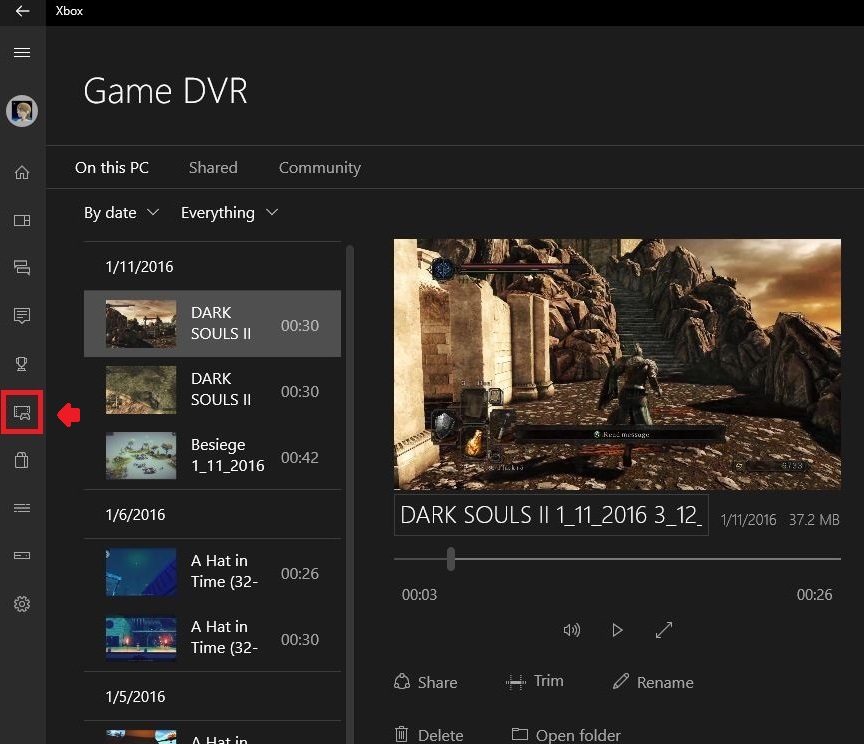864x744 pixels.
Task: Open My Games sidebar icon
Action: pyautogui.click(x=22, y=220)
